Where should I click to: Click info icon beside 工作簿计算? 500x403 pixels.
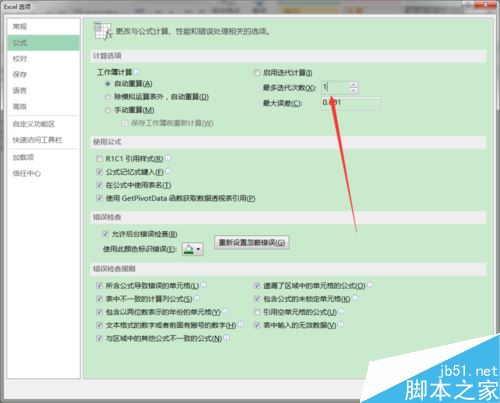click(x=136, y=72)
